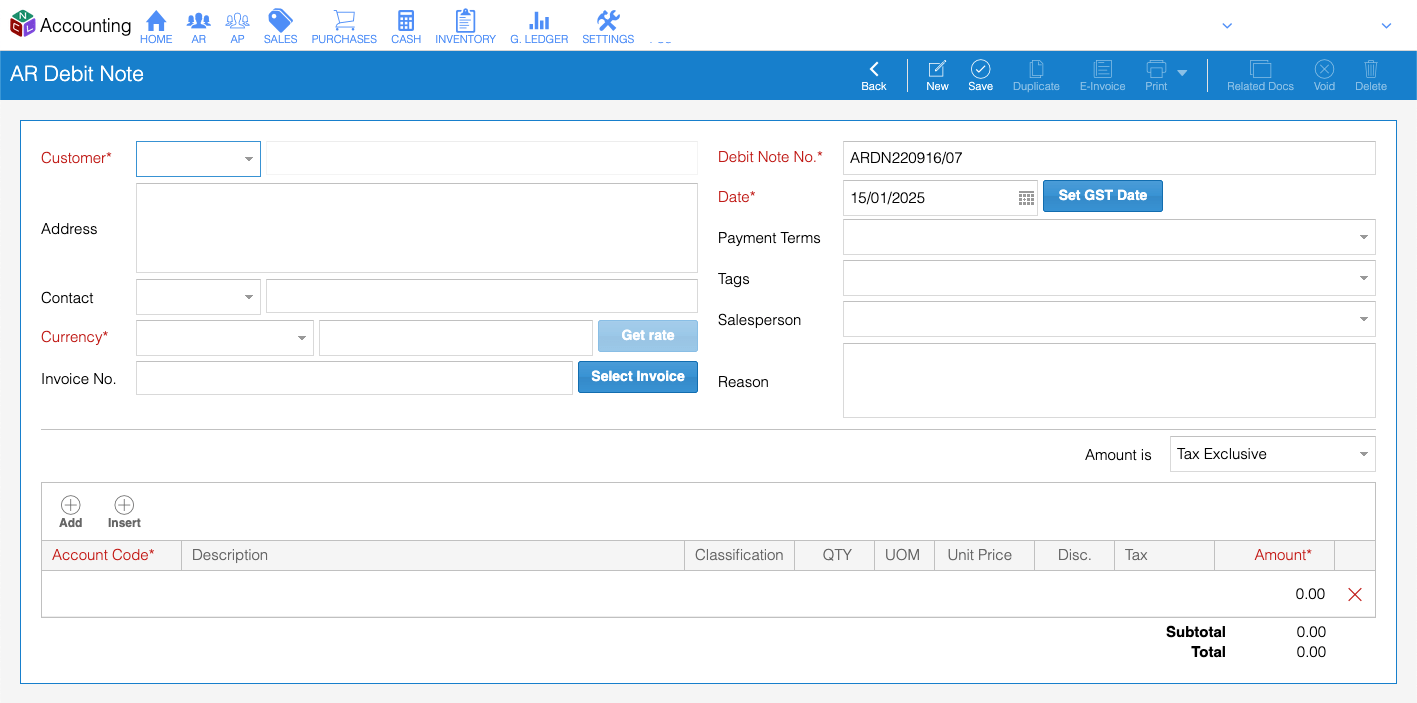
Task: Open the Amount is Tax Exclusive dropdown
Action: (1363, 454)
